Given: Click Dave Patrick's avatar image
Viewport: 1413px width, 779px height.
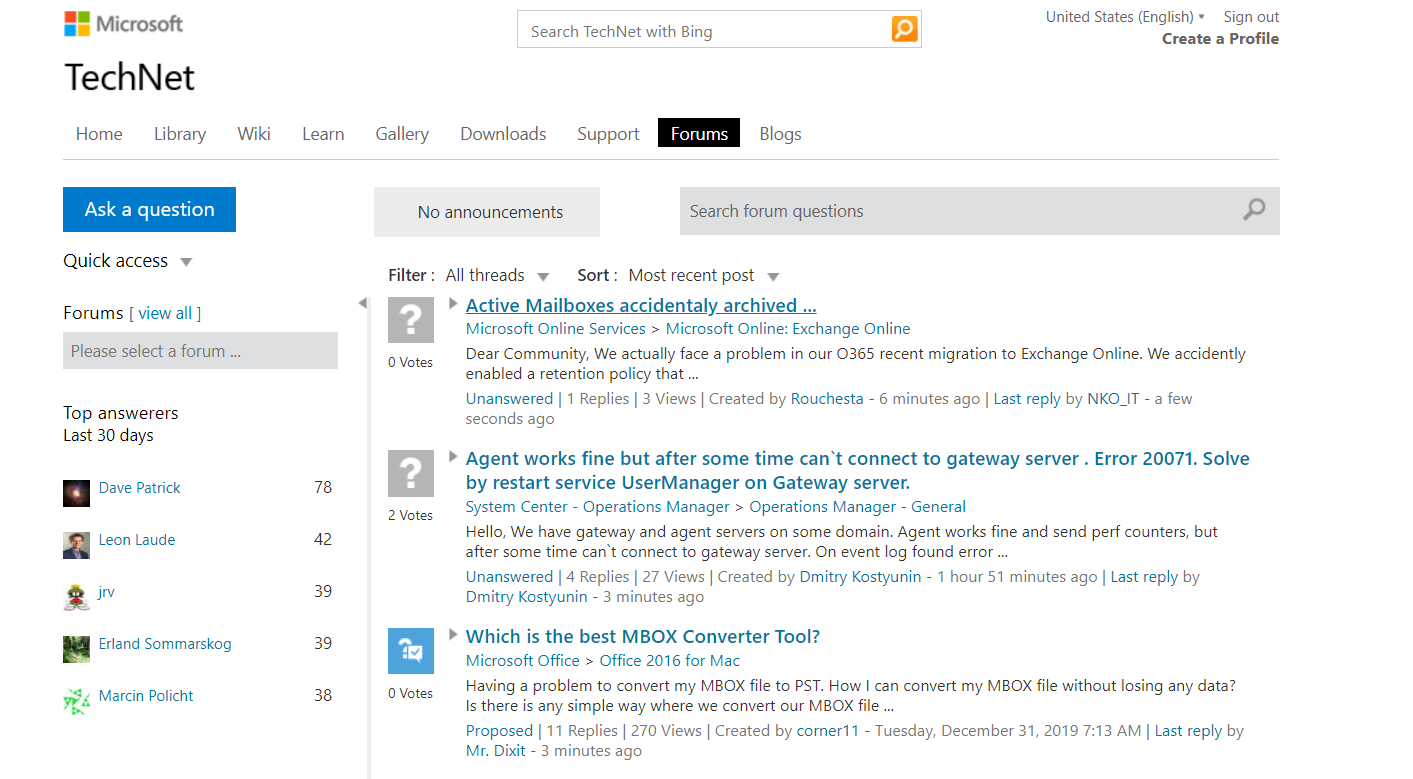Looking at the screenshot, I should pos(76,493).
